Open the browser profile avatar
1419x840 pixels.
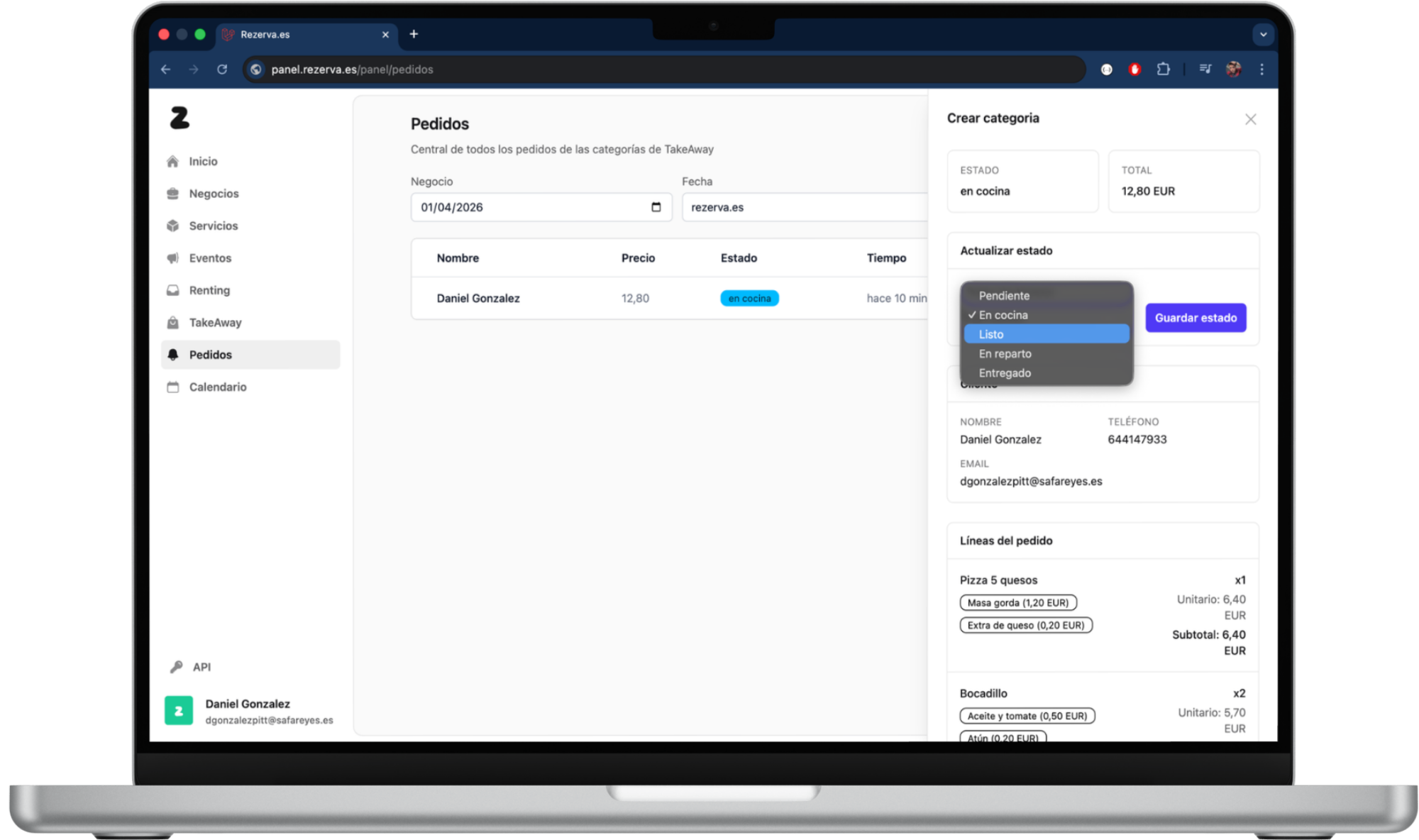point(1234,70)
